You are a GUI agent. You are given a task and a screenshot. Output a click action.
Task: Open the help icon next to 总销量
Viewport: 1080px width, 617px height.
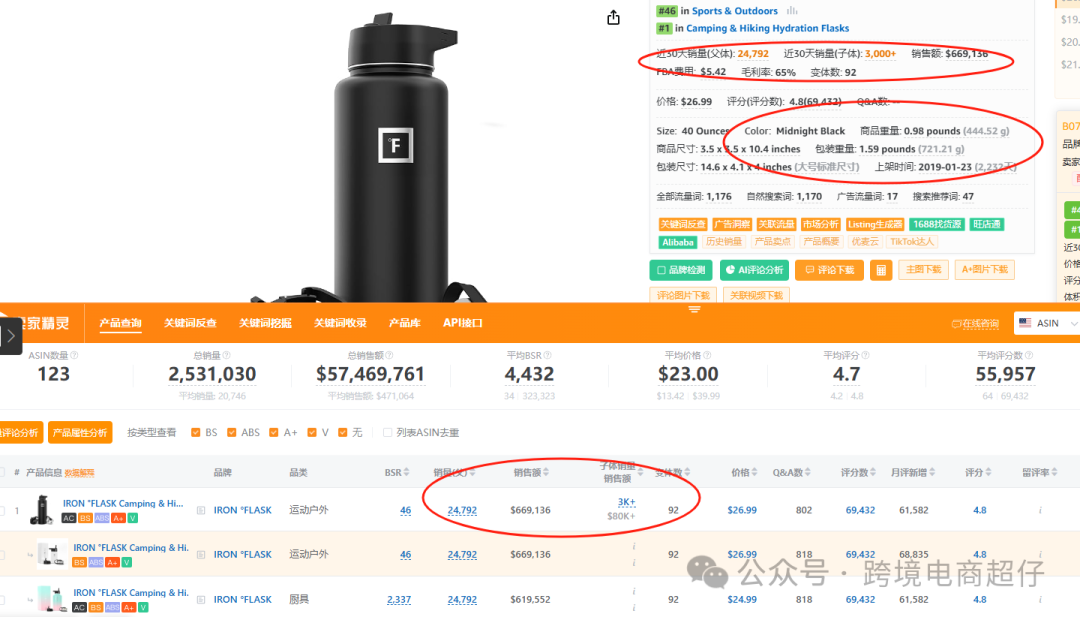coord(227,355)
